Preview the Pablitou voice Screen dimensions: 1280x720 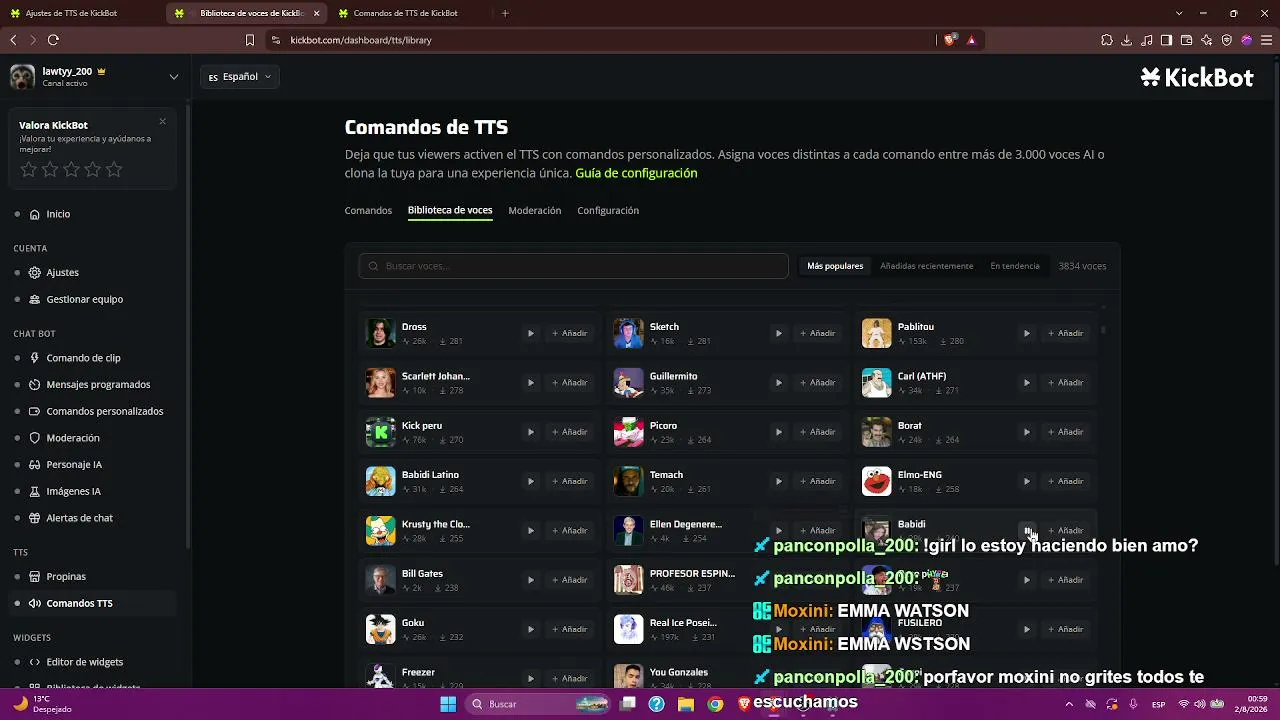(1027, 333)
